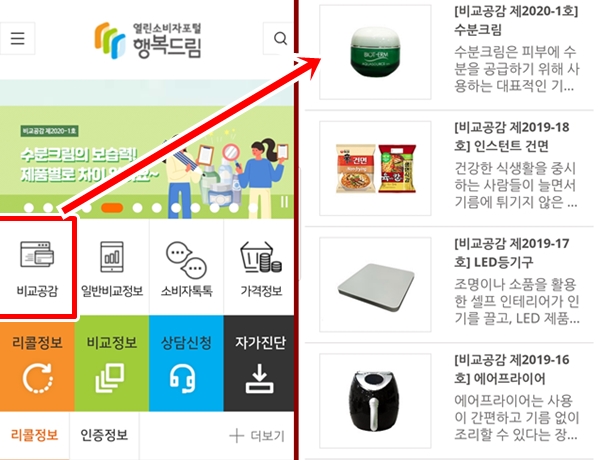Image resolution: width=600 pixels, height=460 pixels.
Task: Jump to the first banner dot
Action: coord(29,208)
